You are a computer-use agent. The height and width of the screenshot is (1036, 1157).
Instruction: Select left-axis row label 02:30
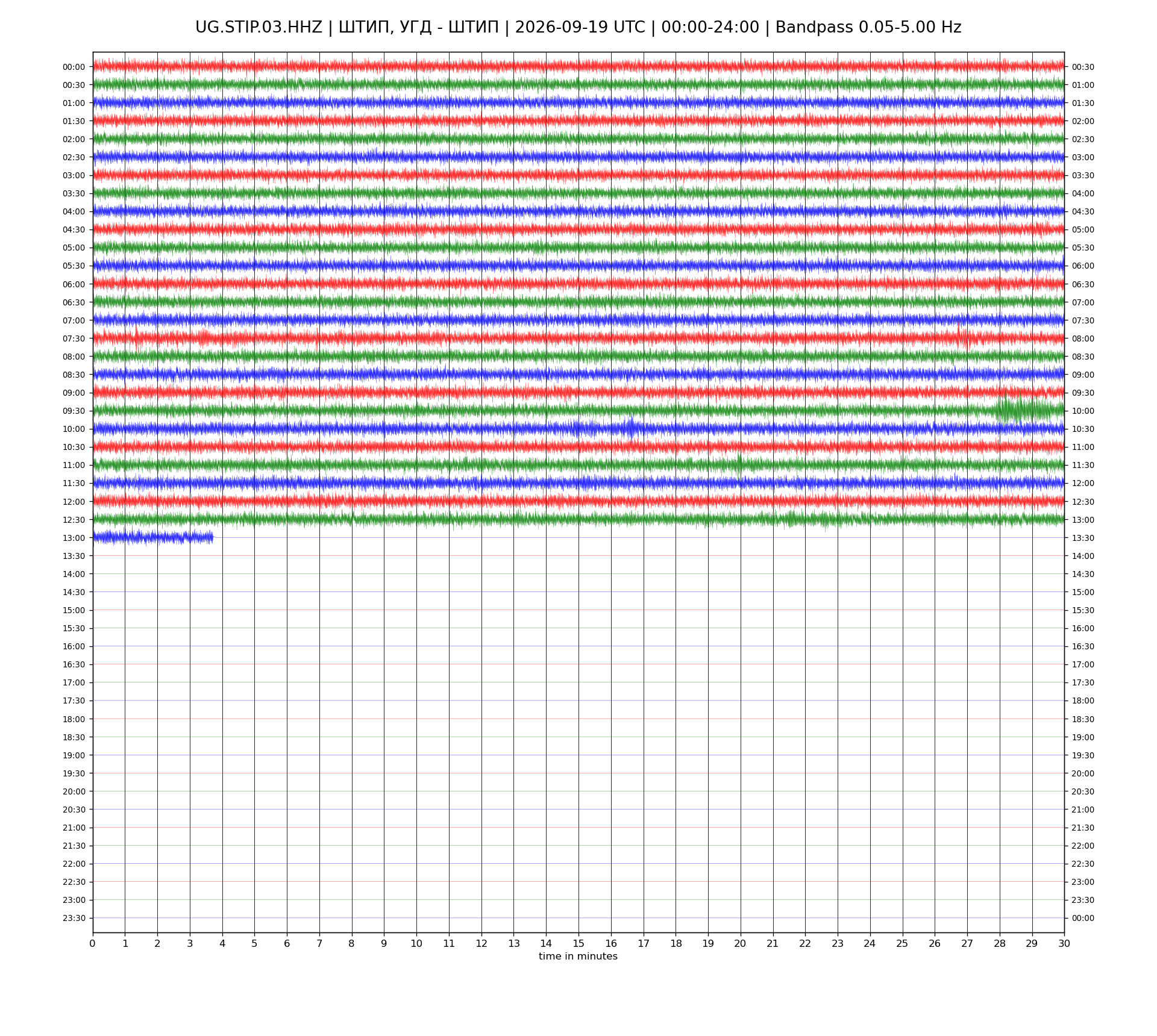coord(74,157)
